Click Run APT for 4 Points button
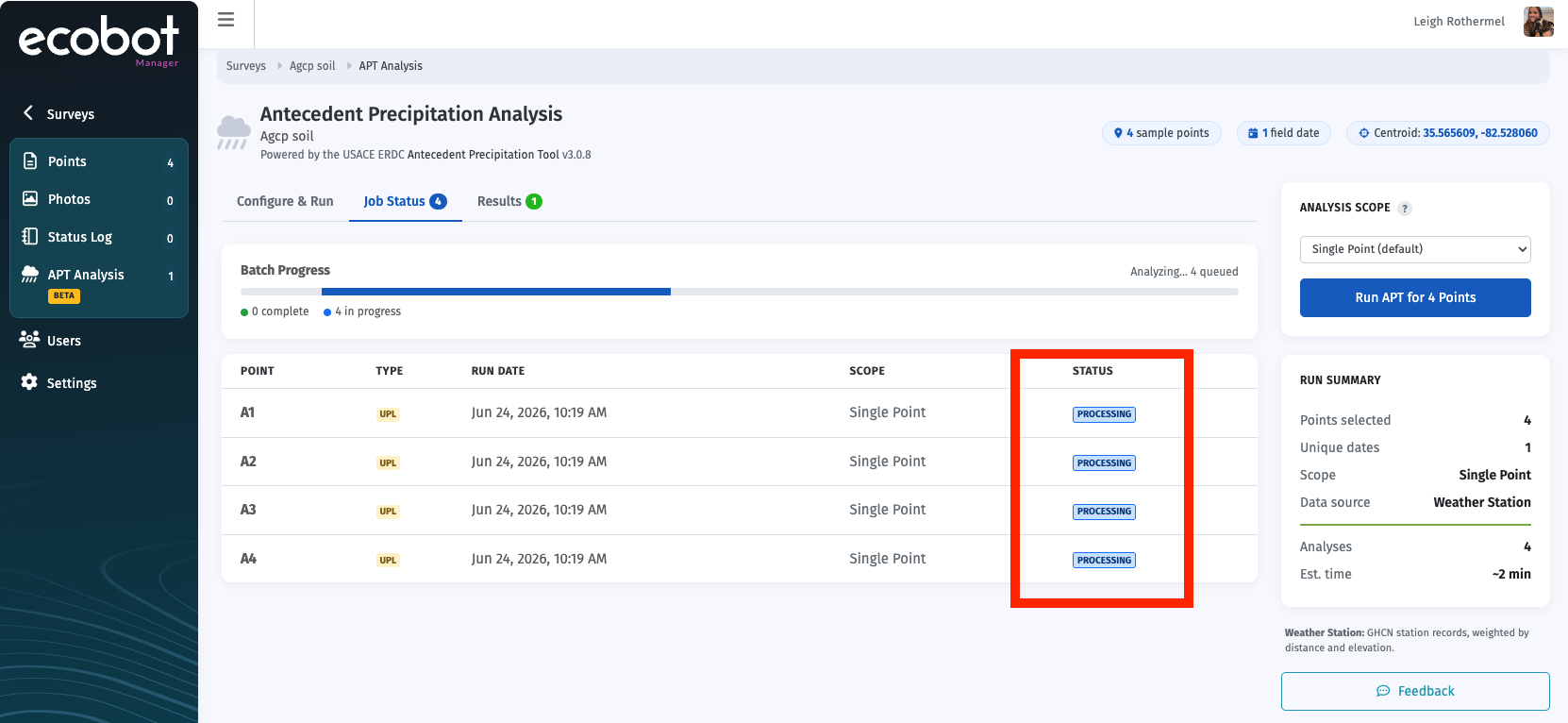Screen dimensions: 1568x723 [x=1415, y=297]
